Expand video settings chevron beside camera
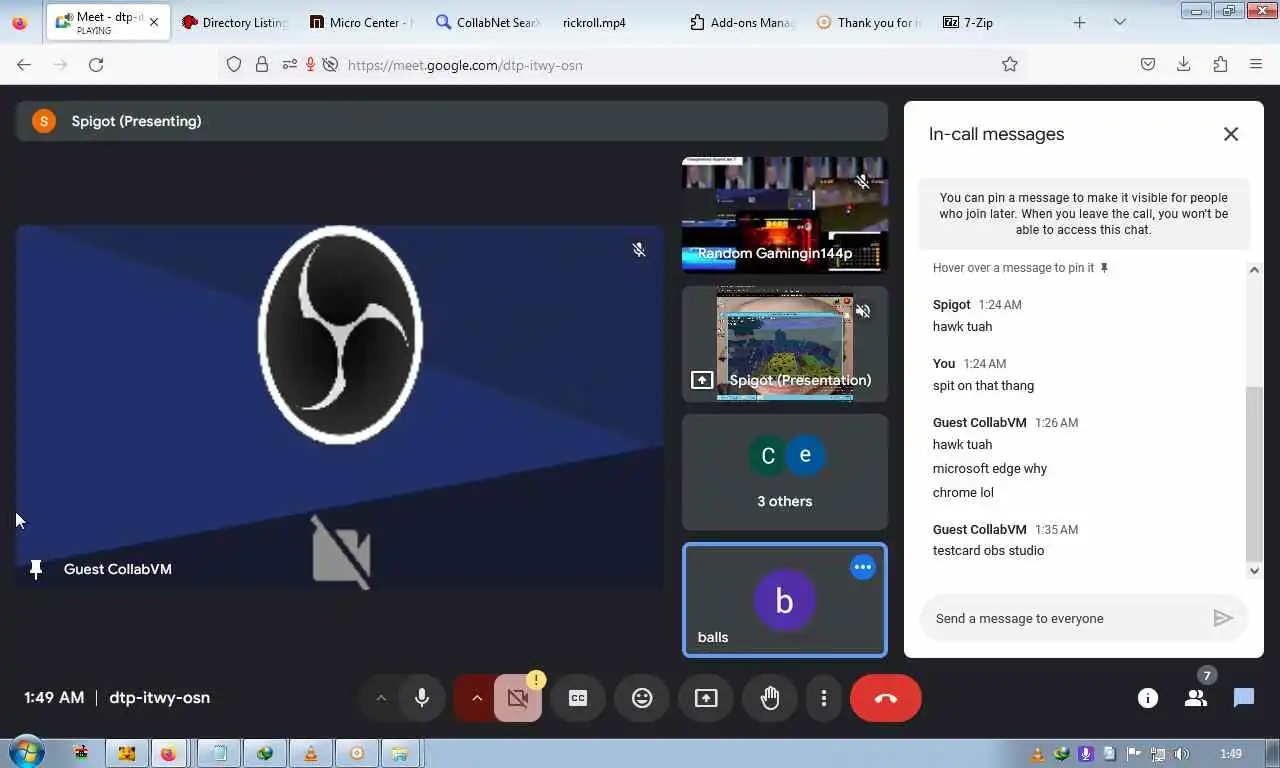This screenshot has height=768, width=1280. point(477,698)
